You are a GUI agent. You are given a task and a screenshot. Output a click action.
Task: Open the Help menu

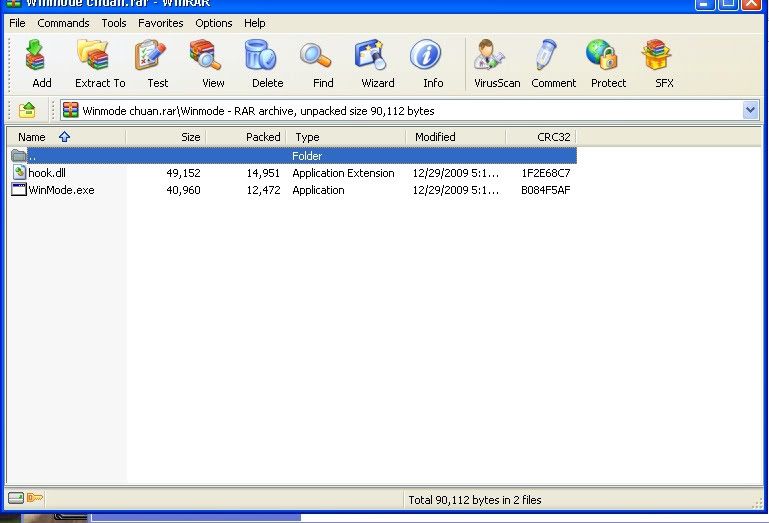[x=255, y=23]
